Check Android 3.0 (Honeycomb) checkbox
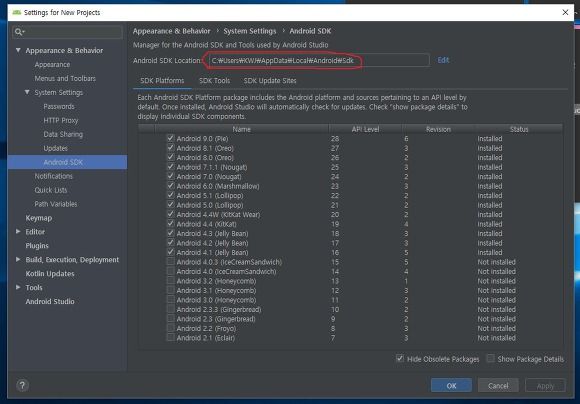This screenshot has width=580, height=404. [x=171, y=299]
